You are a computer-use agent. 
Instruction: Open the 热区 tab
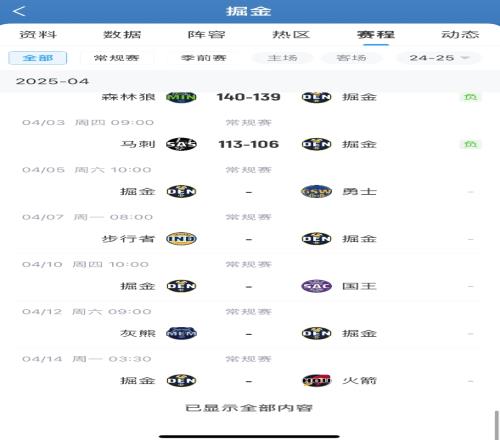pyautogui.click(x=291, y=34)
